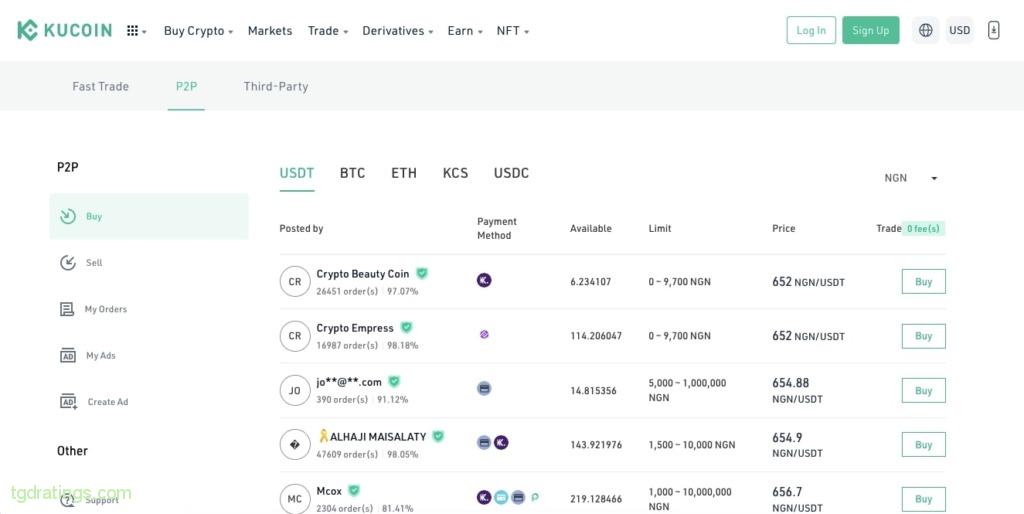Buy from Crypto Beauty Coin
Viewport: 1024px width, 514px height.
923,281
